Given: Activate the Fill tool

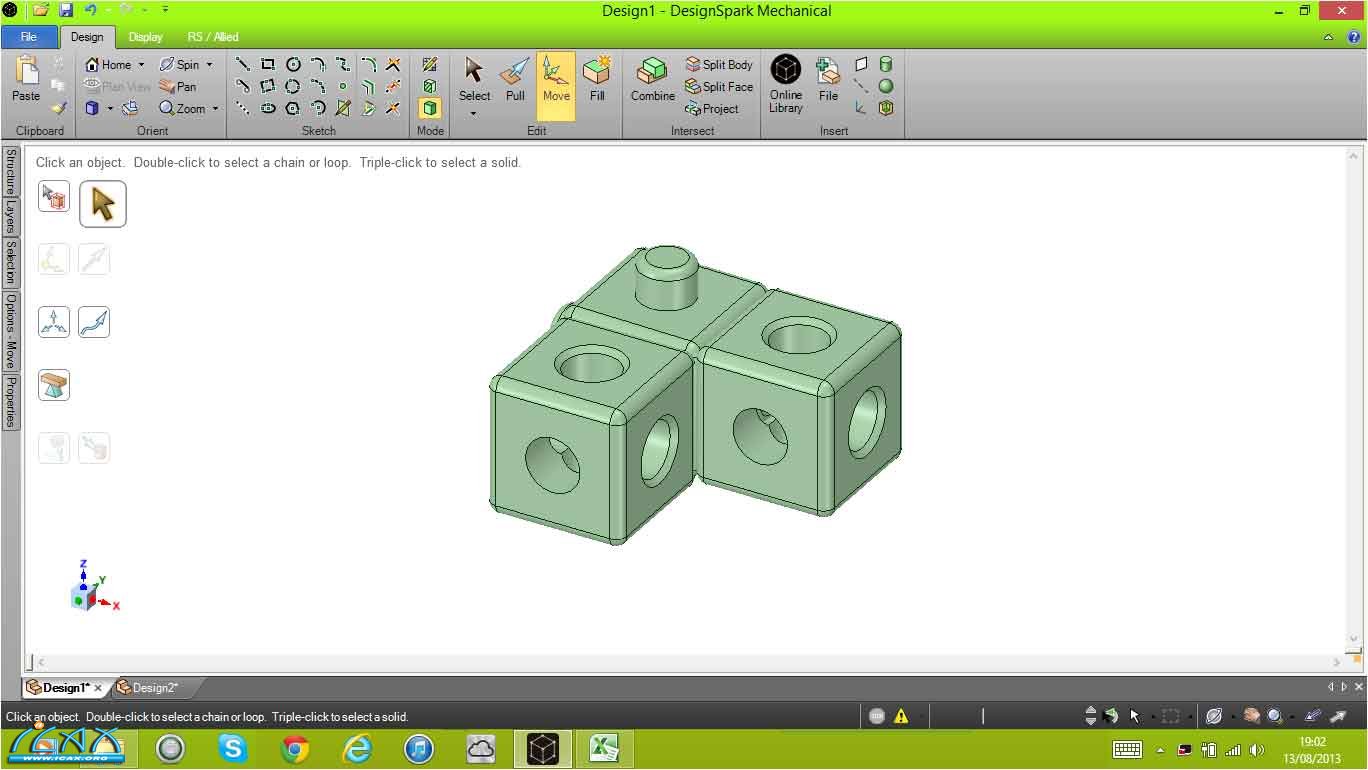Looking at the screenshot, I should [597, 80].
